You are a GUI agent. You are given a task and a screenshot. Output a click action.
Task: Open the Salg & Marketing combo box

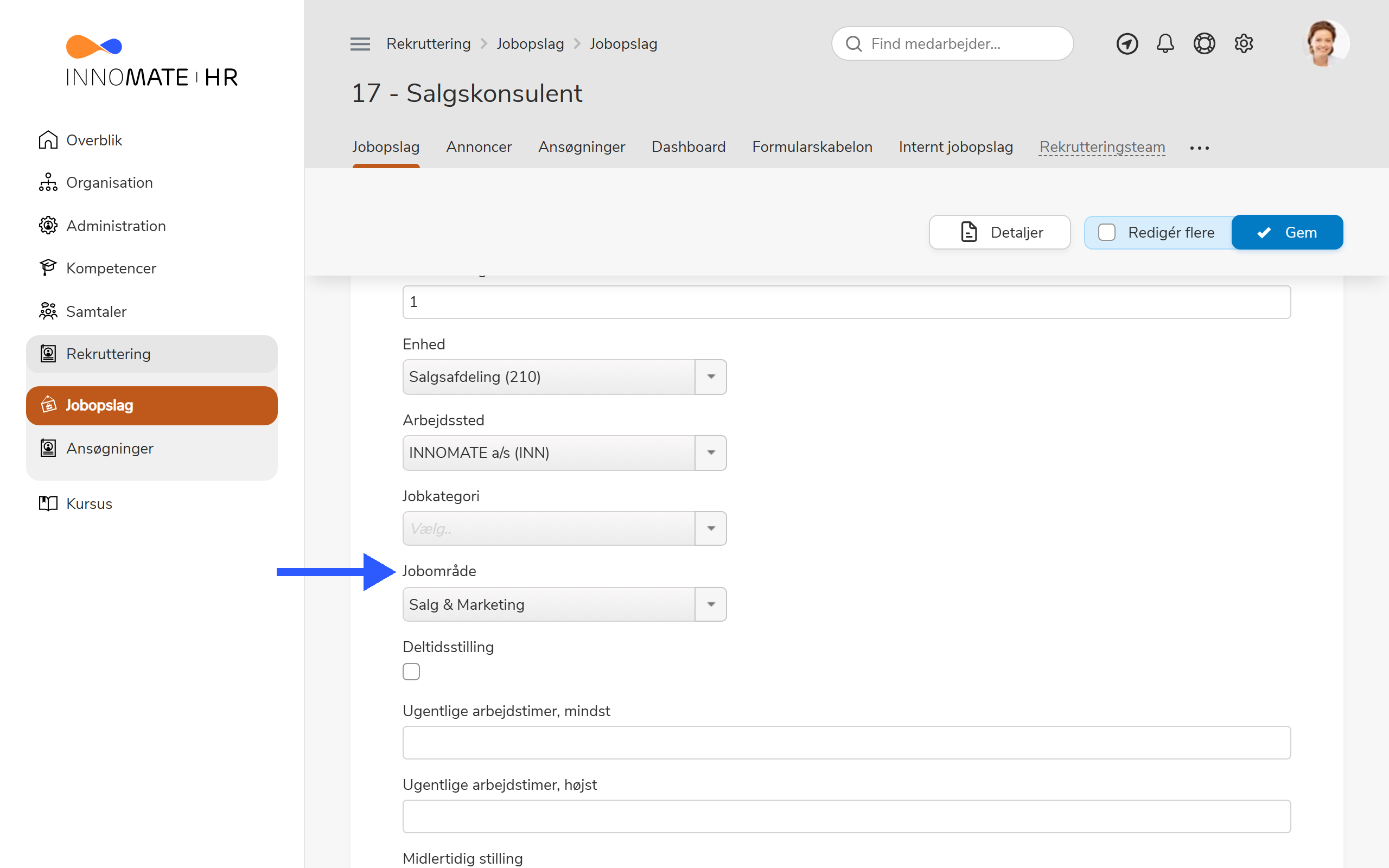pyautogui.click(x=564, y=604)
